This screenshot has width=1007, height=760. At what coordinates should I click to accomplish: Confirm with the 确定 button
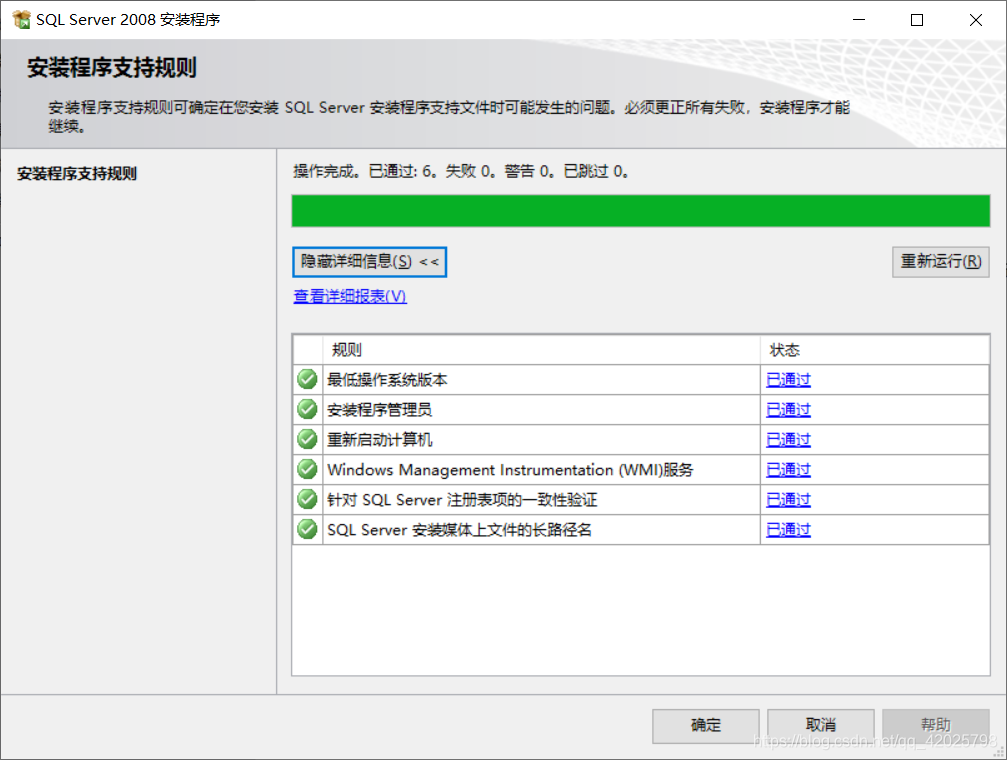pyautogui.click(x=706, y=726)
